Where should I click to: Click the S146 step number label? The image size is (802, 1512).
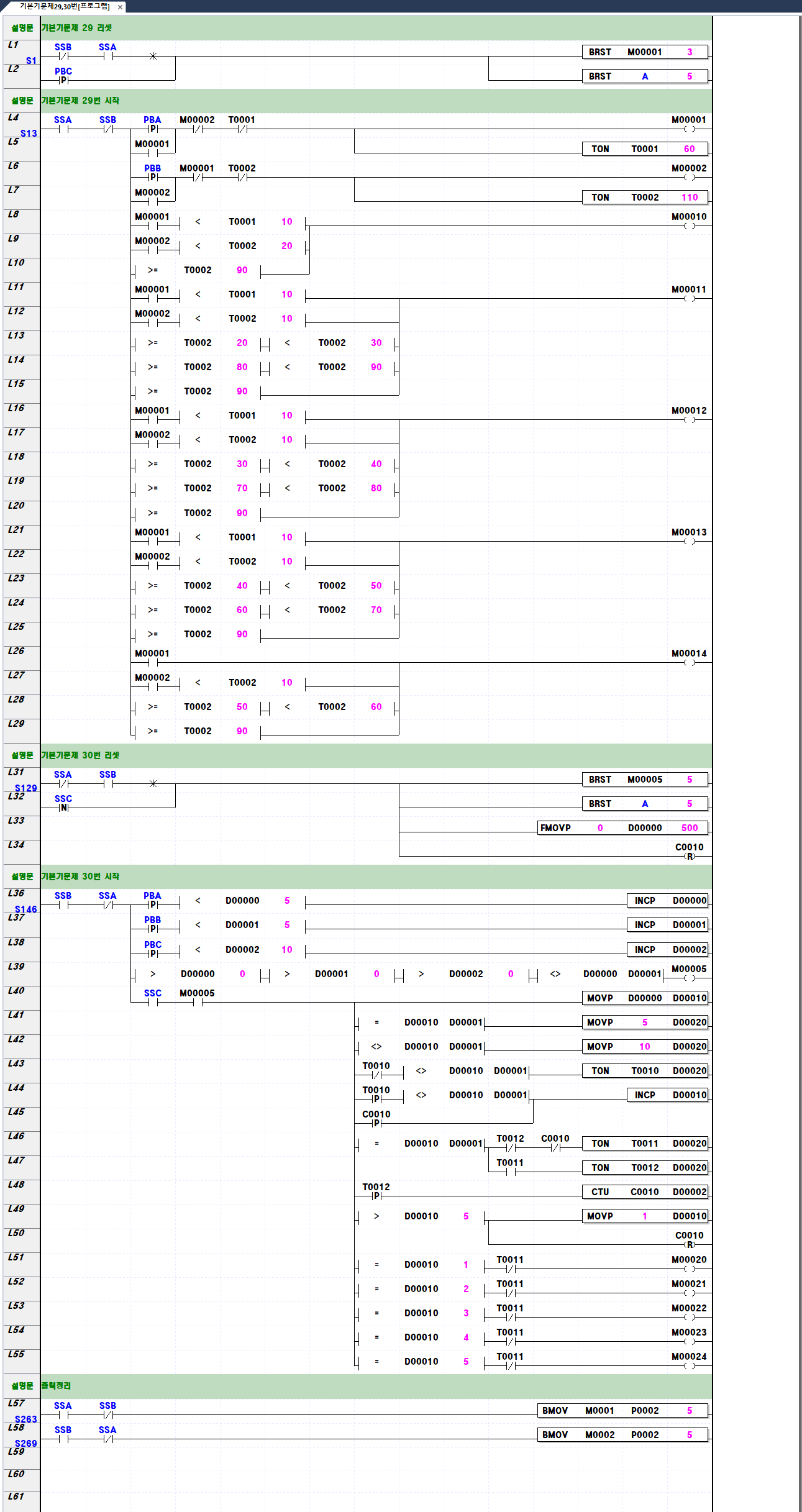(x=26, y=909)
